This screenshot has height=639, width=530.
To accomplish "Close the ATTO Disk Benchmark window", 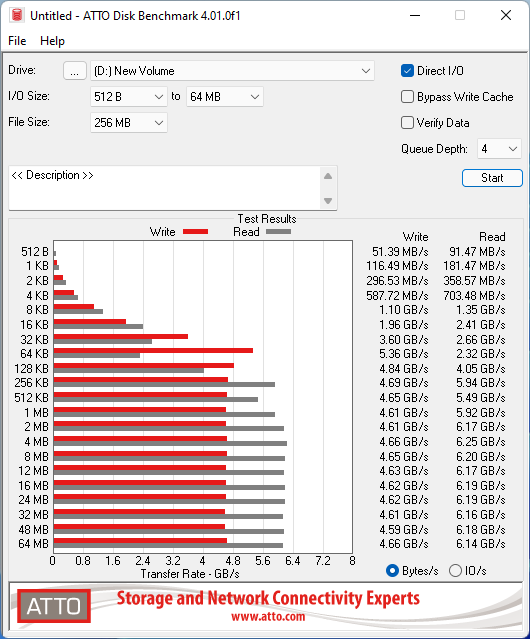I will tap(506, 15).
